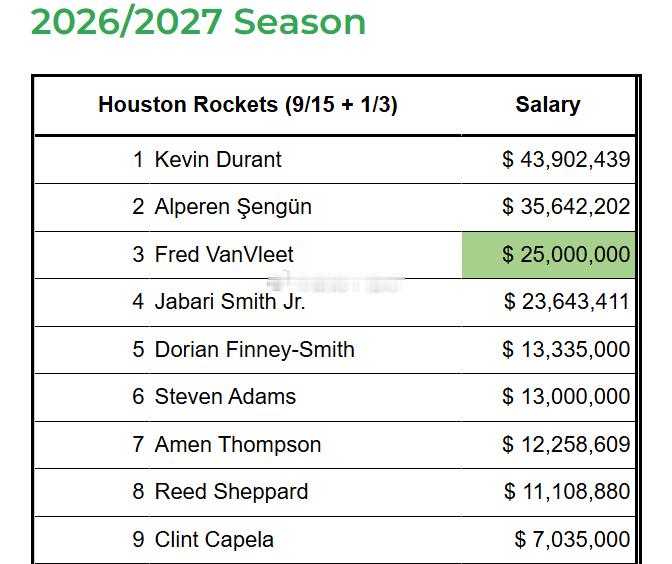Select the Kevin Durant name cell
Image resolution: width=672 pixels, height=564 pixels.
(218, 160)
